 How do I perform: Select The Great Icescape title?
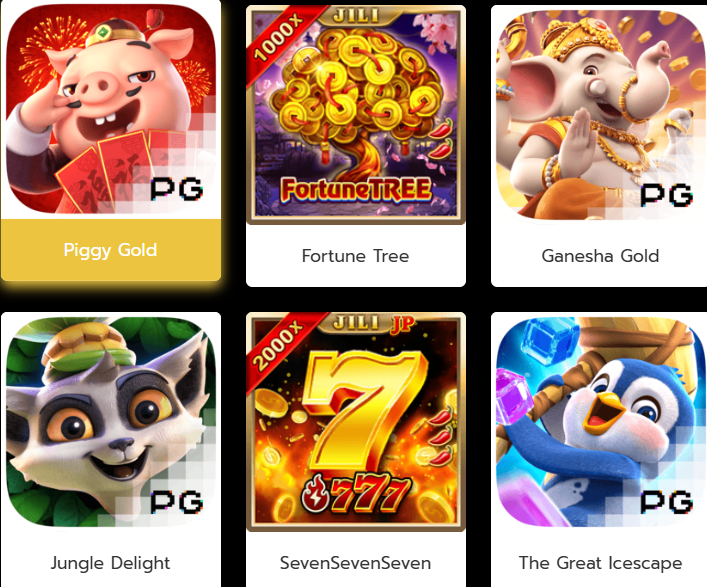pyautogui.click(x=600, y=563)
